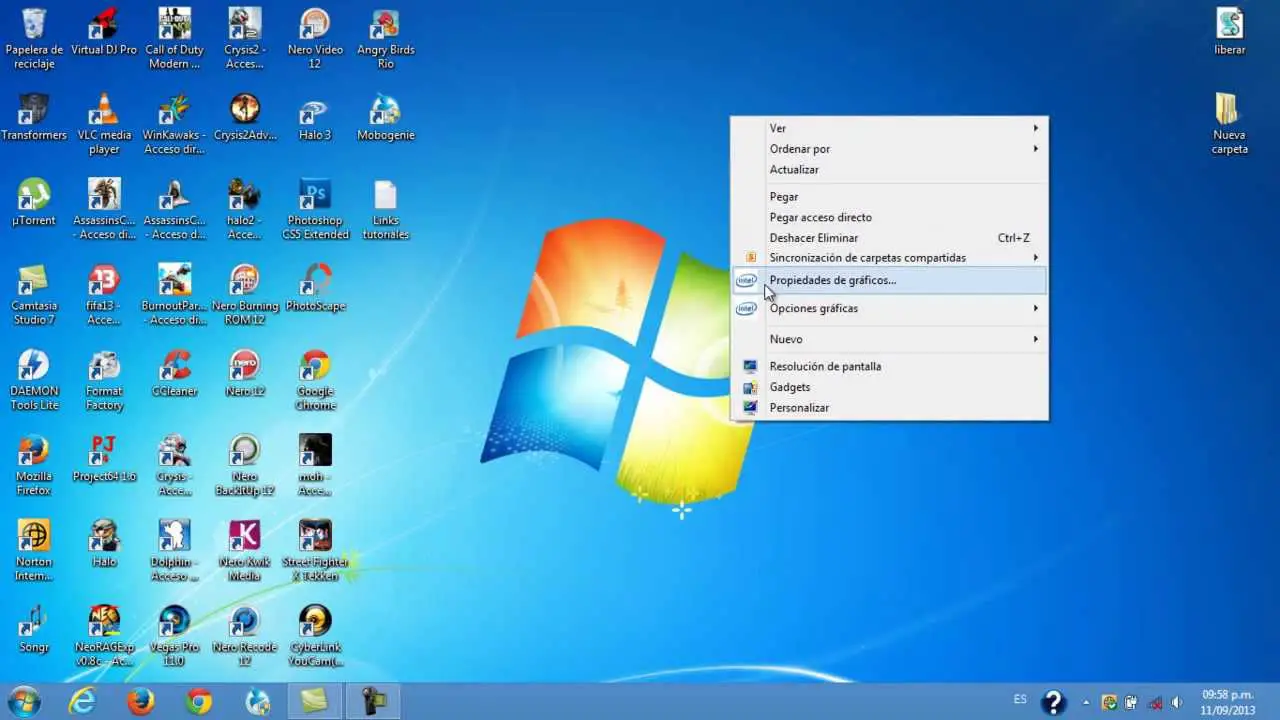Viewport: 1280px width, 720px height.
Task: Select the Virtual DJ Pro shortcut
Action: (x=104, y=32)
